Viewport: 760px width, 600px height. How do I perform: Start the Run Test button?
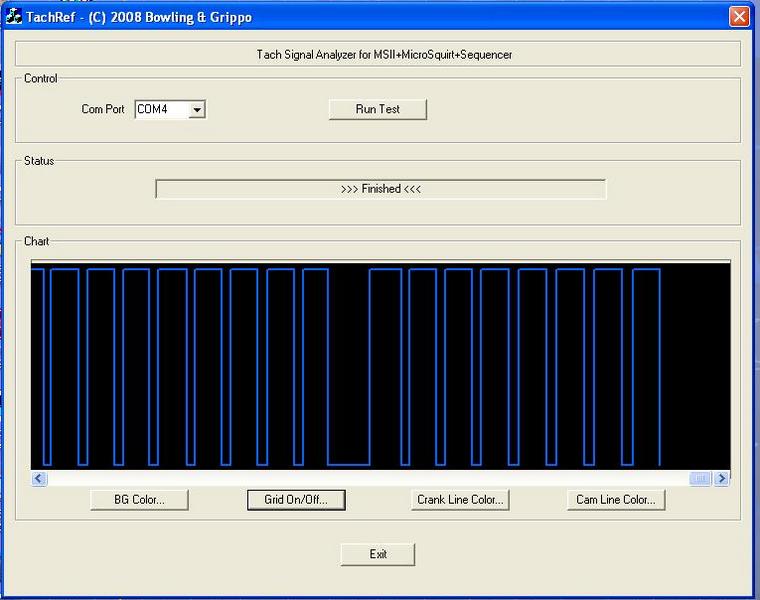click(378, 109)
